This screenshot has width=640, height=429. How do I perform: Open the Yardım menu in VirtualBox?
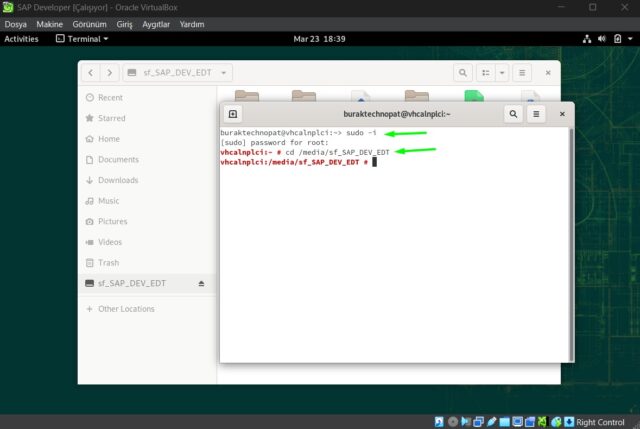(x=192, y=24)
